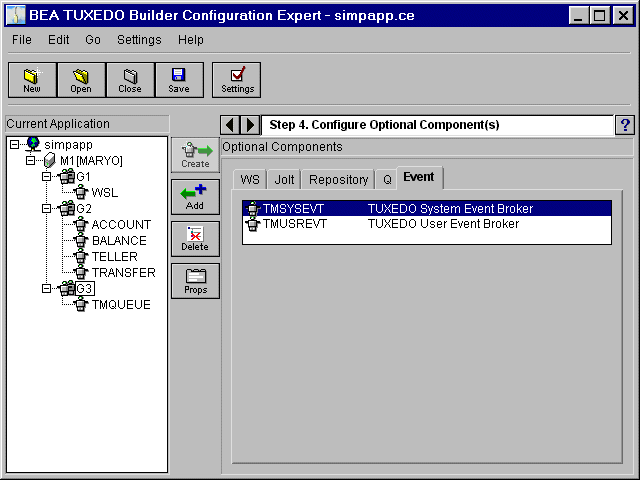Open the Edit menu
The height and width of the screenshot is (480, 640).
[x=58, y=40]
